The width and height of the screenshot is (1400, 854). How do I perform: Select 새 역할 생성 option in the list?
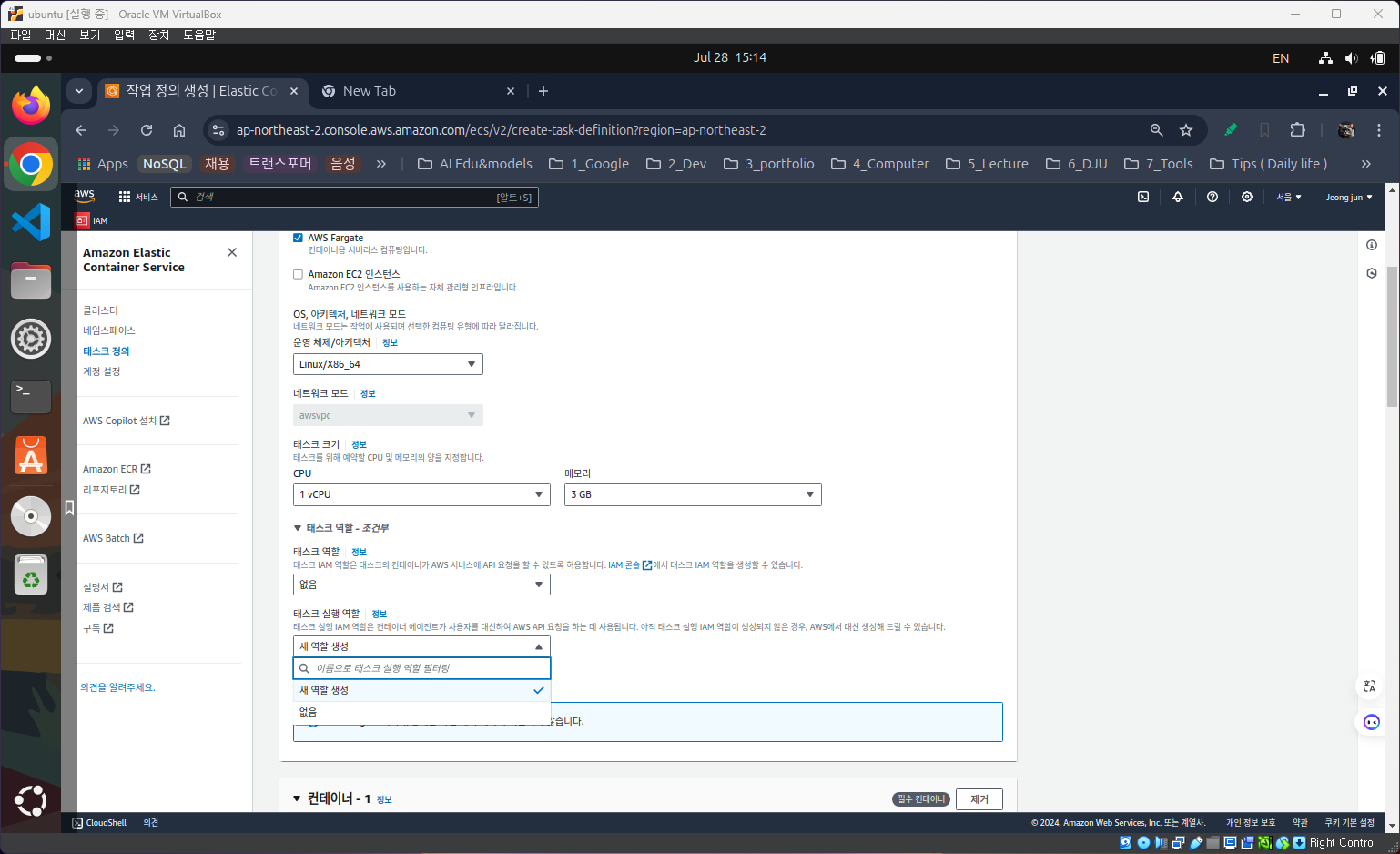pyautogui.click(x=421, y=690)
